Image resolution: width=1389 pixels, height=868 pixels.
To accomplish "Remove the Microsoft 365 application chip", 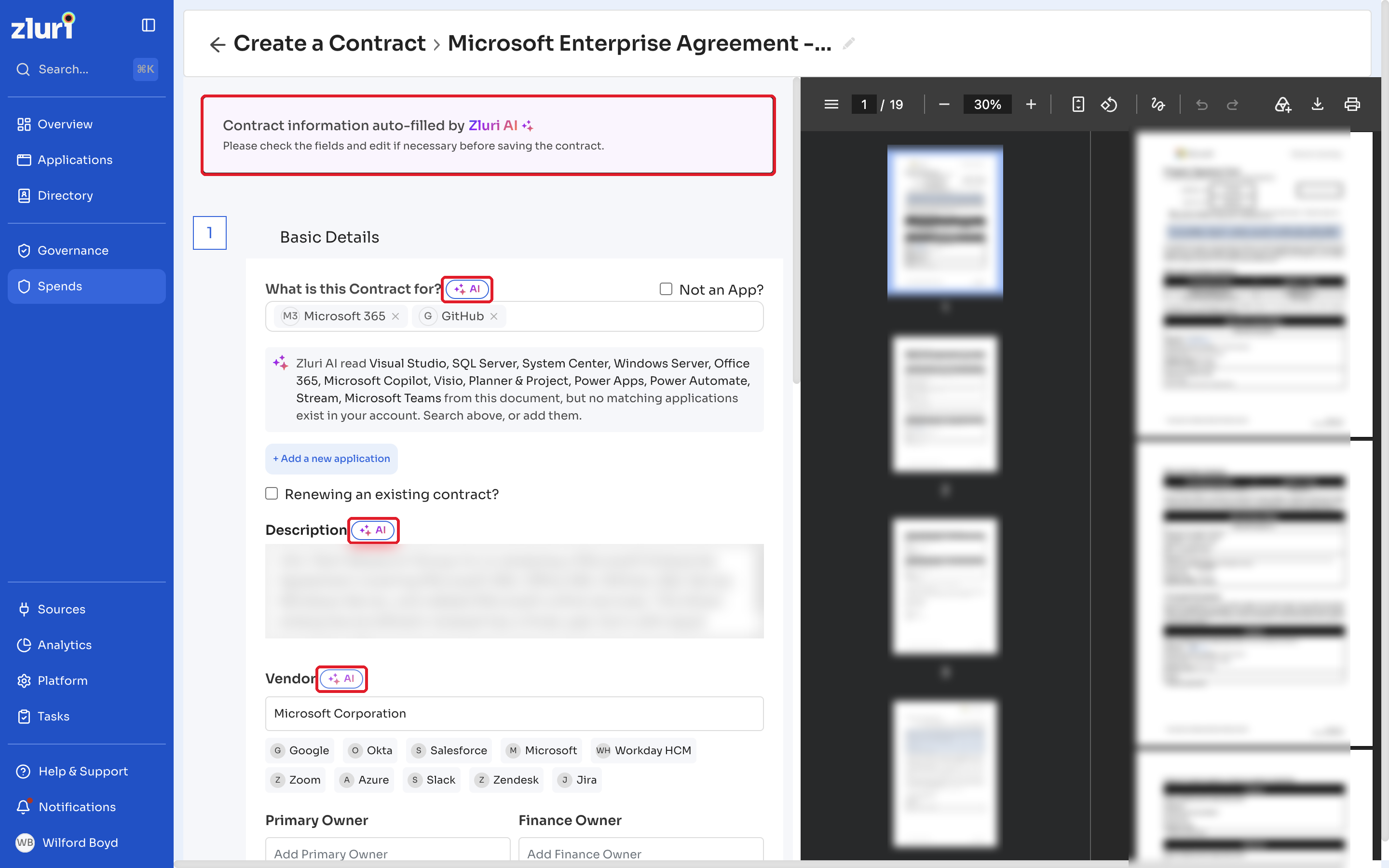I will coord(395,316).
